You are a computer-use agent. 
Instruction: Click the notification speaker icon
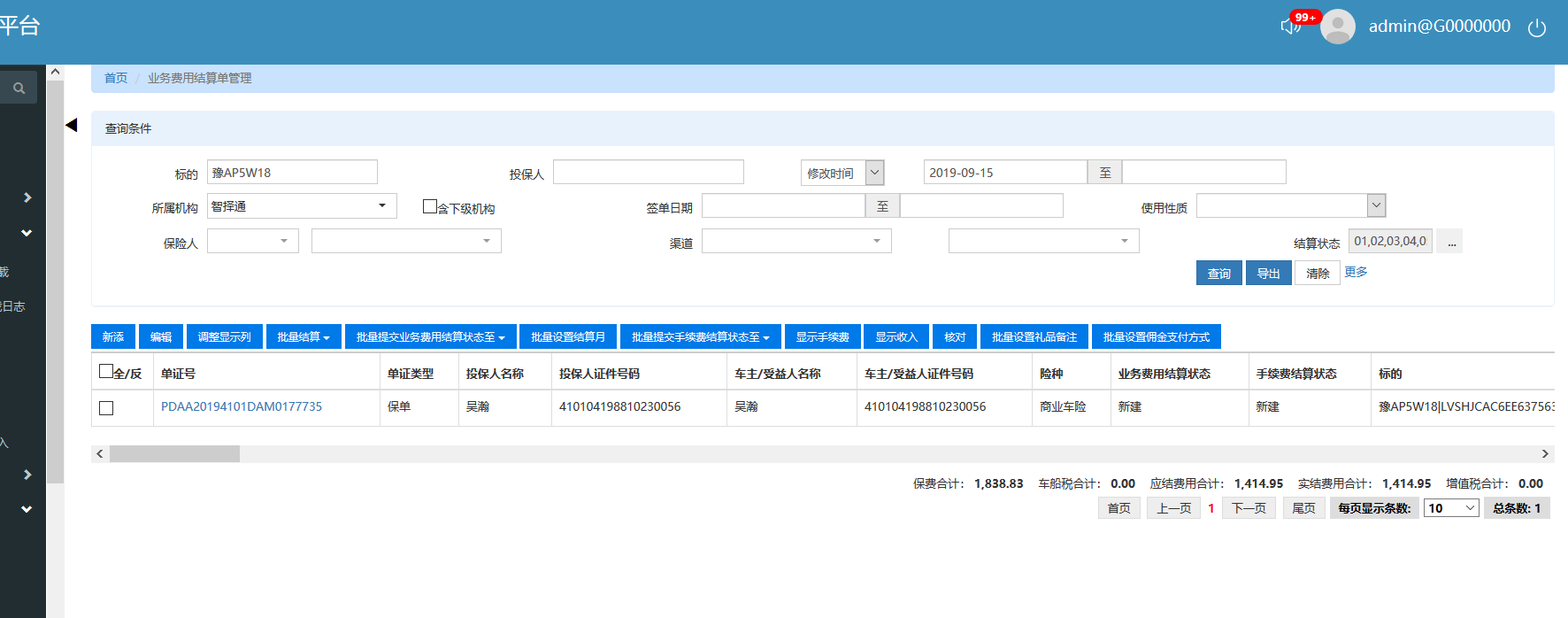[1290, 27]
